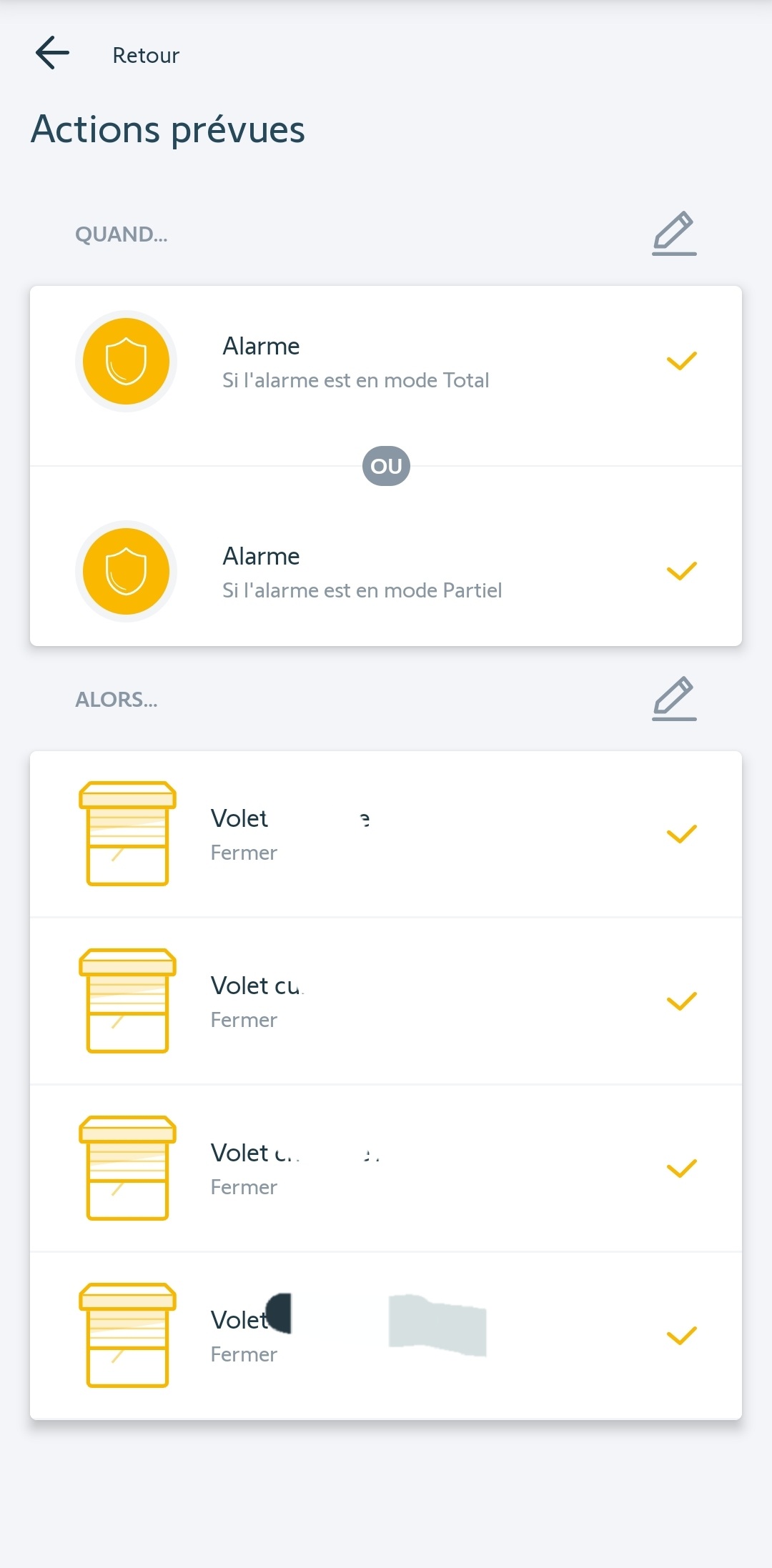Tap the fourth shutter icon
Image resolution: width=772 pixels, height=1568 pixels.
pyautogui.click(x=127, y=1335)
